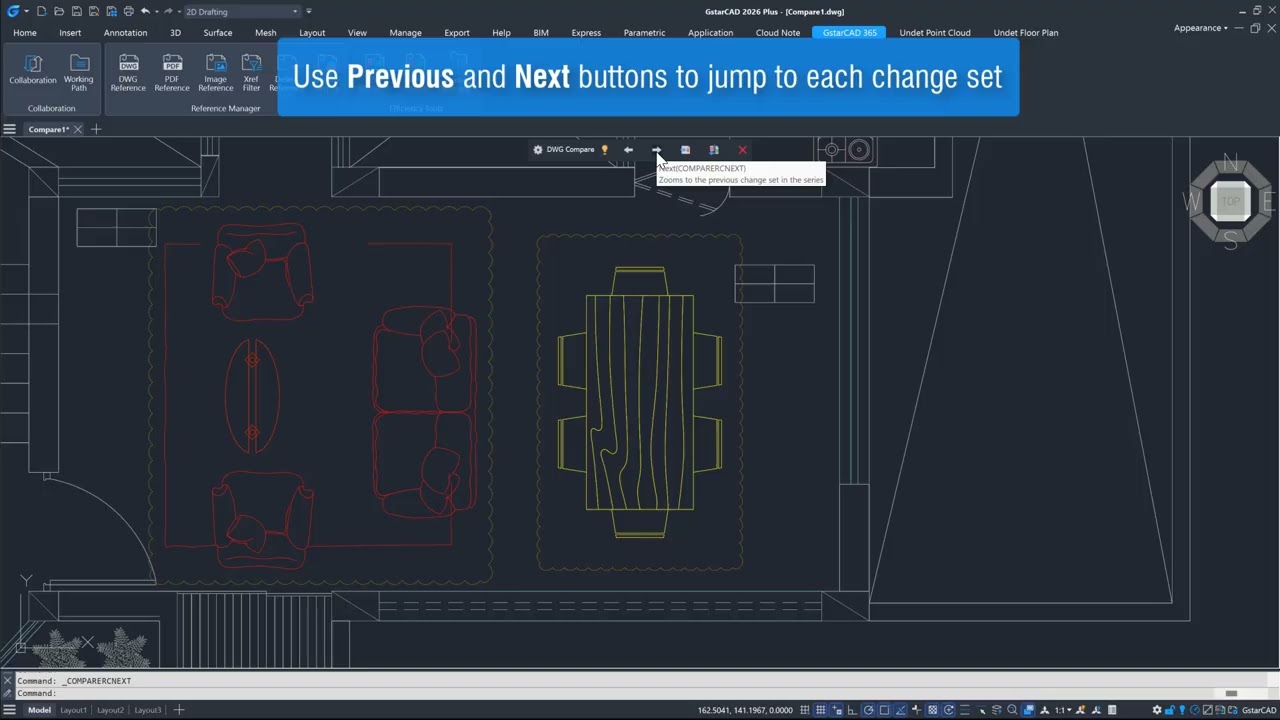Toggle the toolbar lock icon in the status bar
1280x720 pixels.
[1170, 710]
